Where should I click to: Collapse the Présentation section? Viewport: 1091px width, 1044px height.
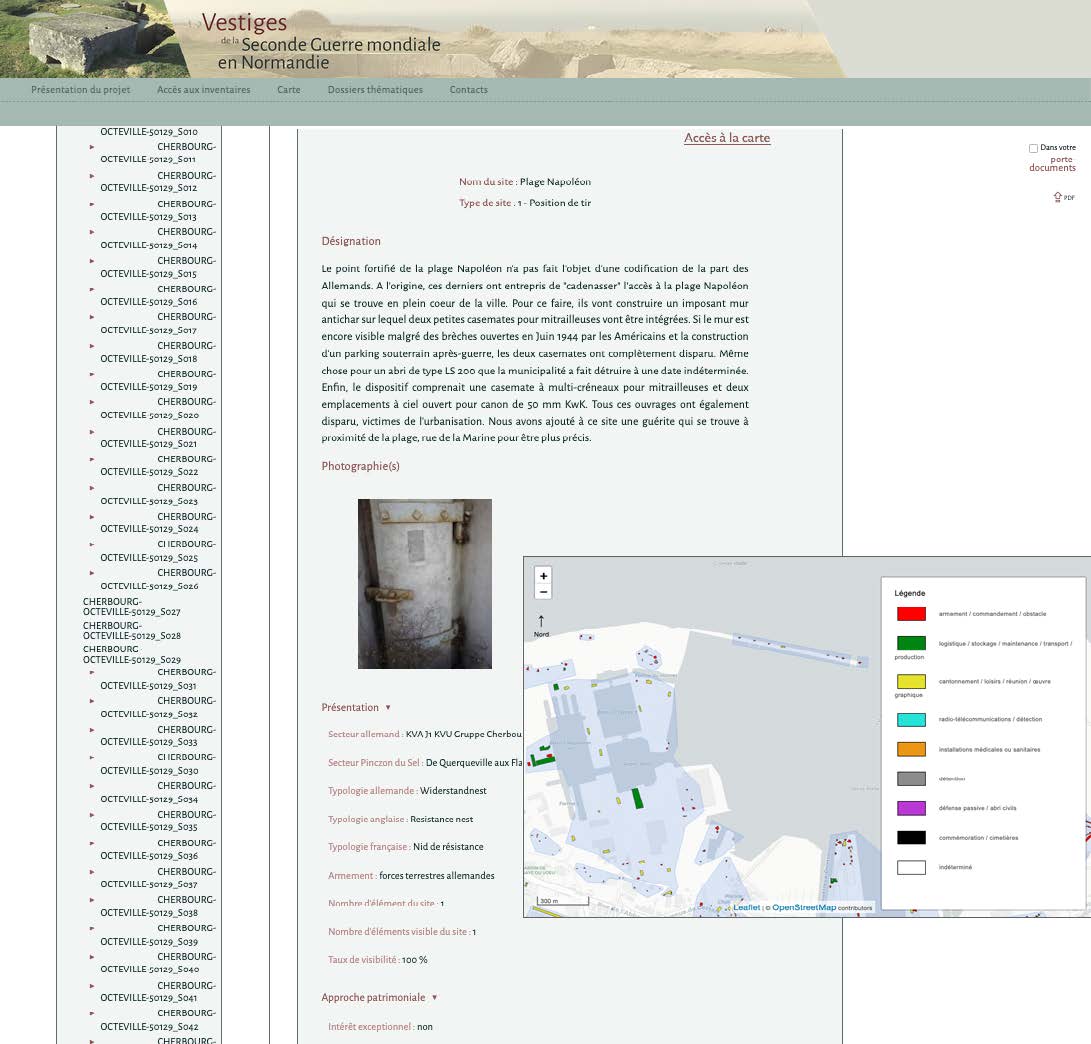click(x=388, y=708)
